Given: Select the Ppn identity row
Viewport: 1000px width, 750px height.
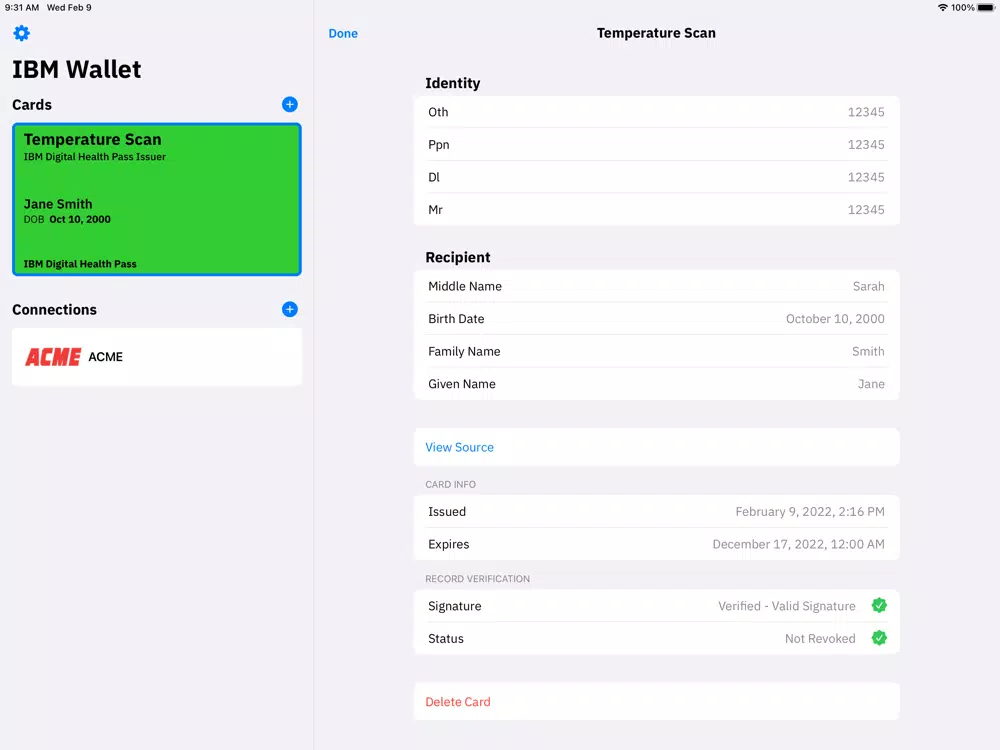Looking at the screenshot, I should 656,145.
